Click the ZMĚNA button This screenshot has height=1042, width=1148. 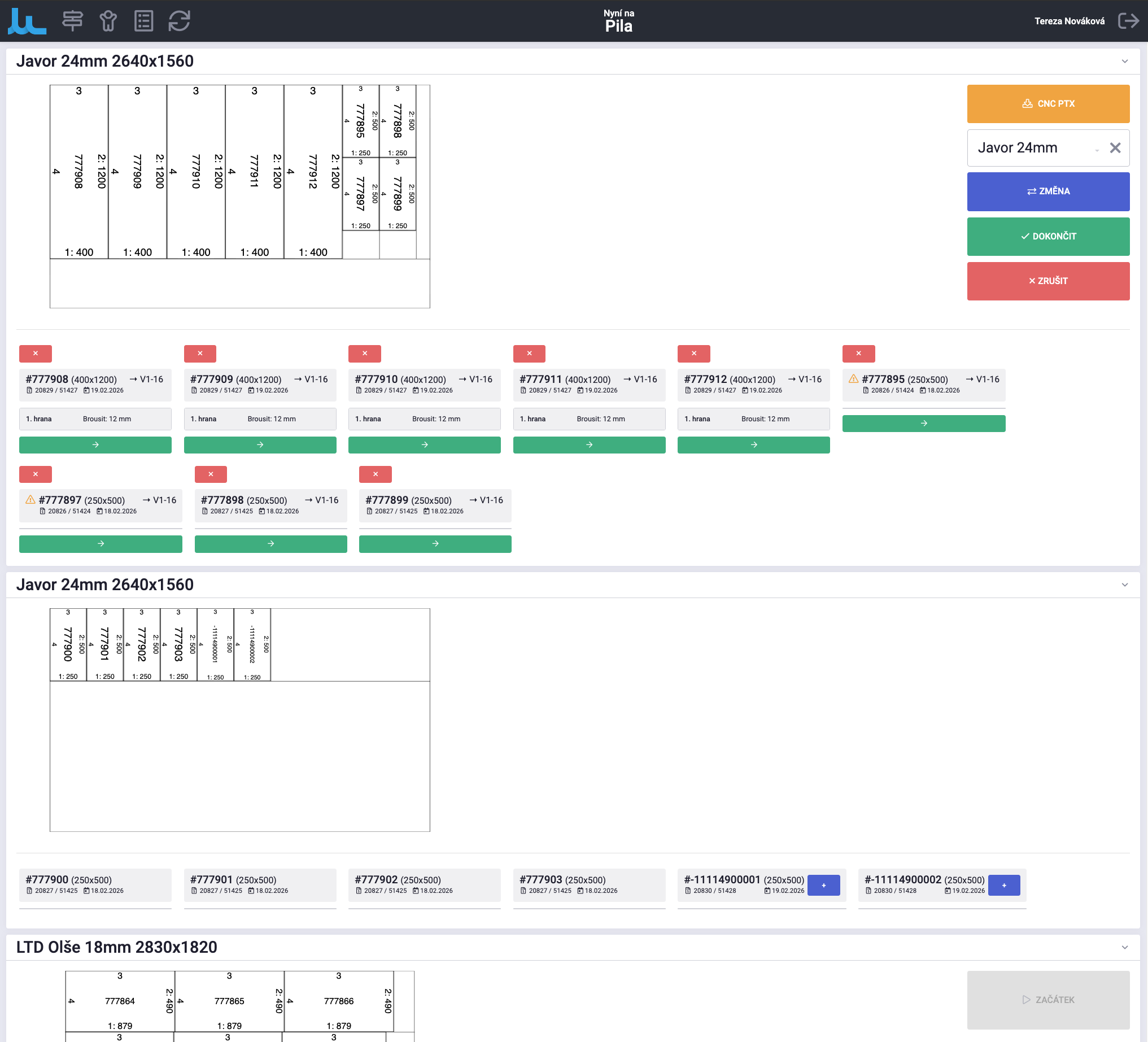(1048, 191)
